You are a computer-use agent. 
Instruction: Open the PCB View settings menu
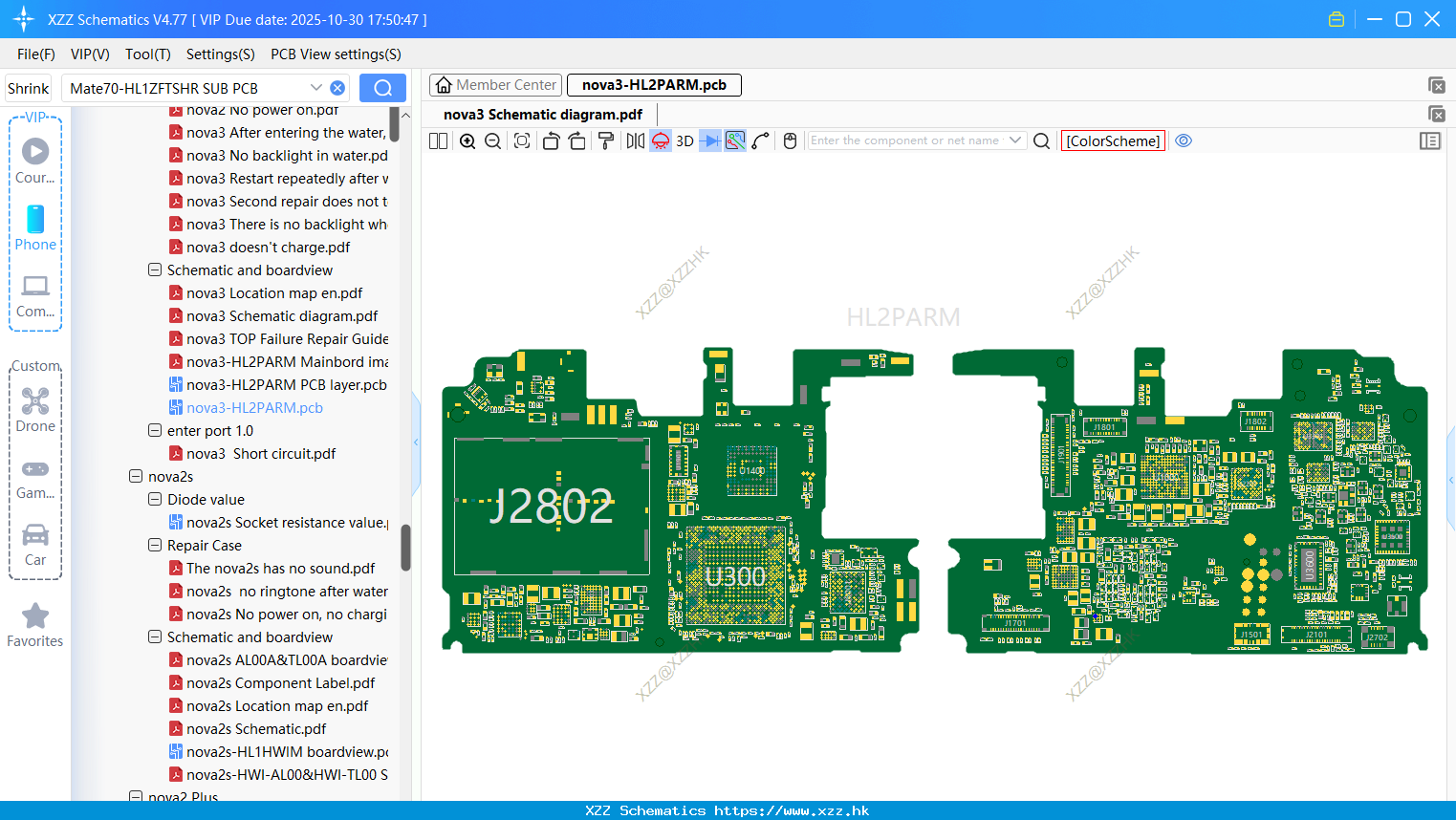(x=336, y=54)
